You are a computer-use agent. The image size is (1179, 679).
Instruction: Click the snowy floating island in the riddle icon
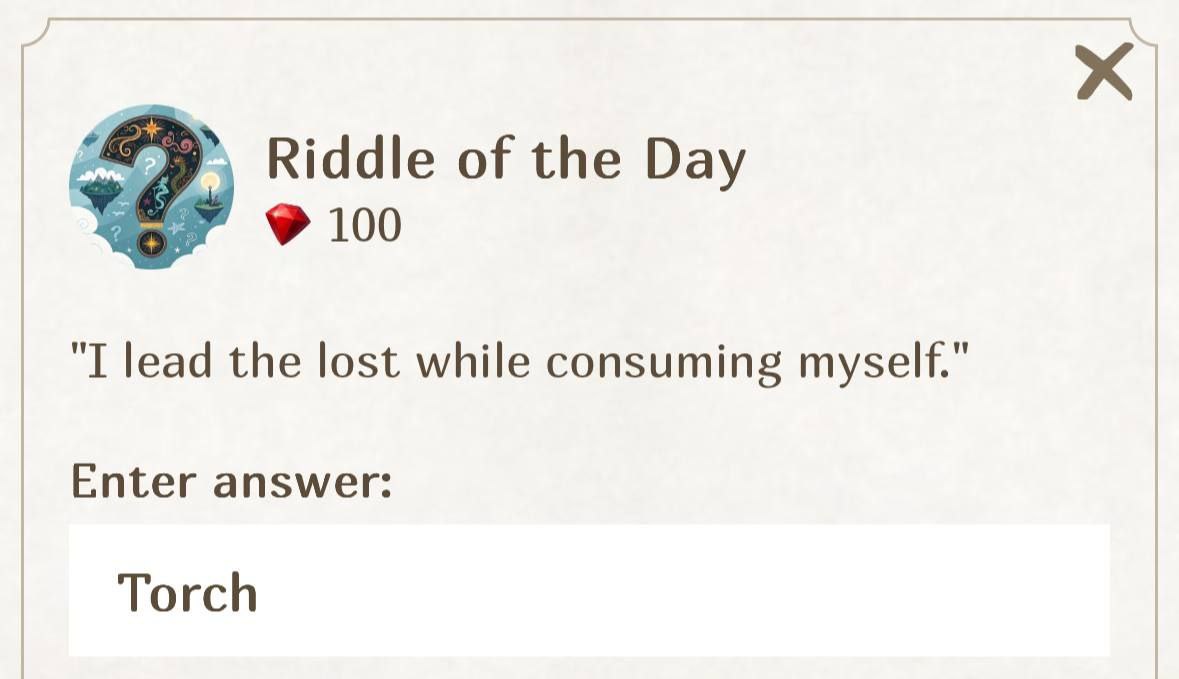pyautogui.click(x=101, y=181)
